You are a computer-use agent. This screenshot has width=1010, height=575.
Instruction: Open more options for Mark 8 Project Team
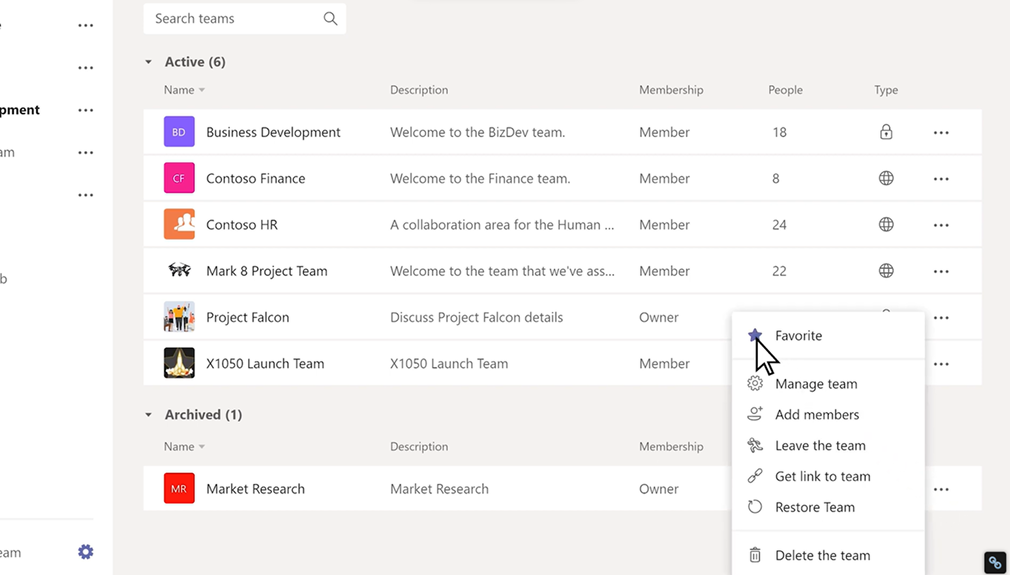[x=941, y=272]
